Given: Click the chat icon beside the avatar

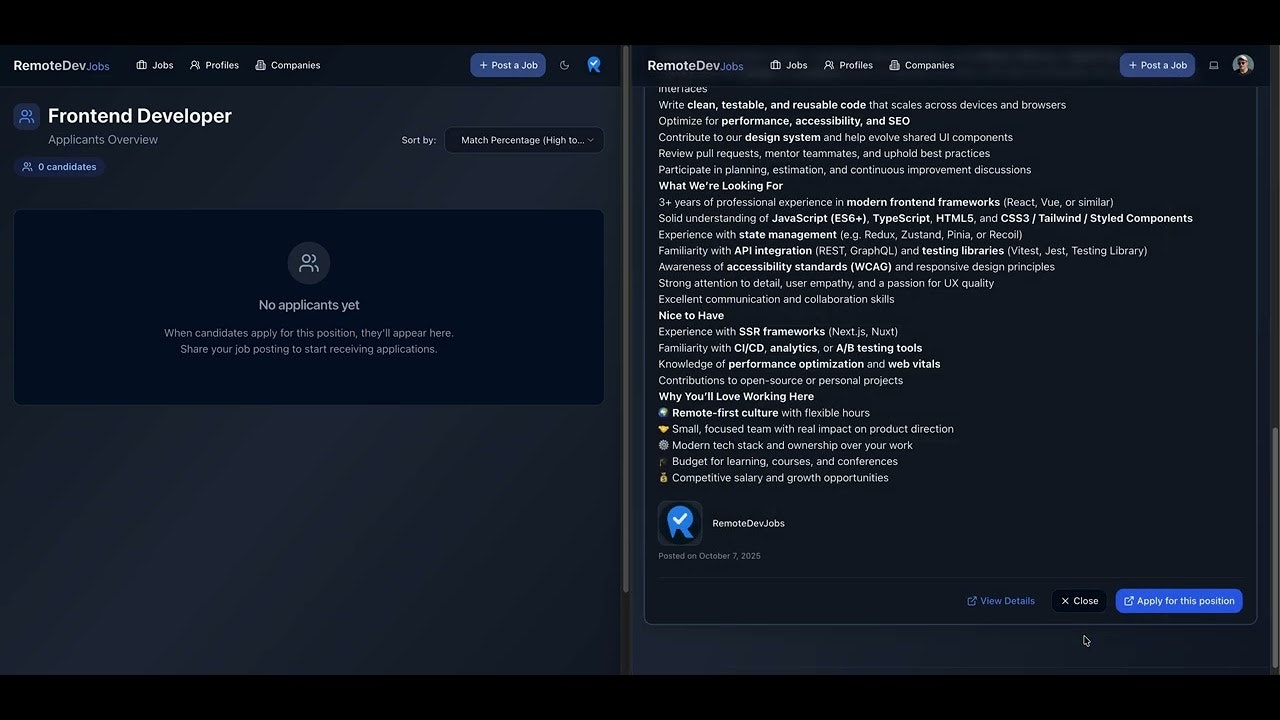Looking at the screenshot, I should click(1214, 64).
